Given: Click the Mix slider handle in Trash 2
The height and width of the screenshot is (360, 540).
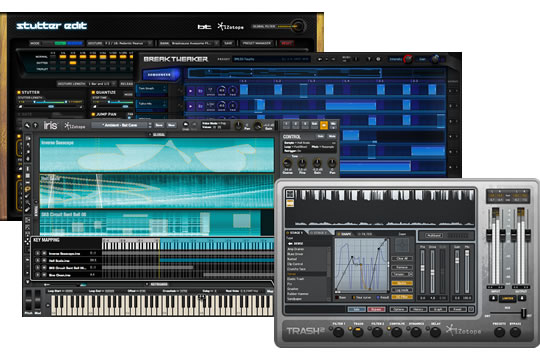Looking at the screenshot, I should 523,313.
